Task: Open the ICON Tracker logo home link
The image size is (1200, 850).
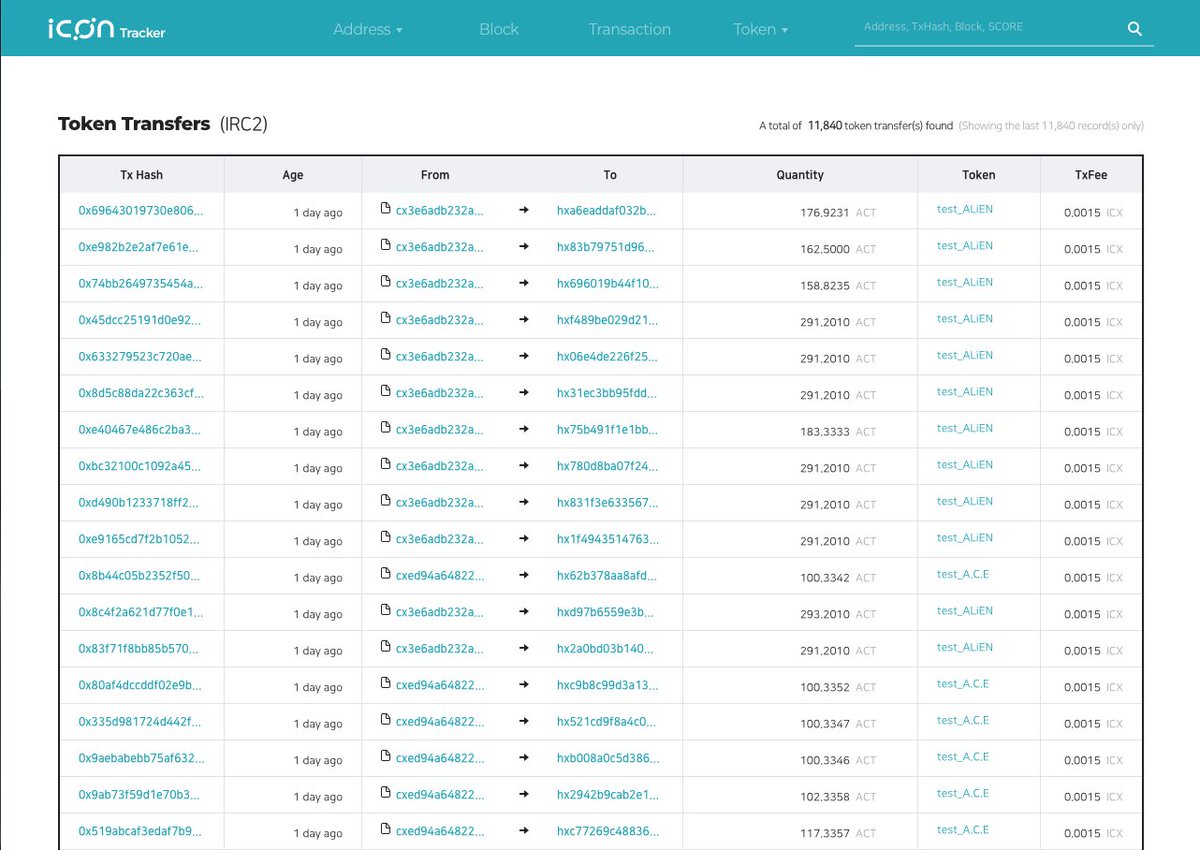Action: point(106,29)
